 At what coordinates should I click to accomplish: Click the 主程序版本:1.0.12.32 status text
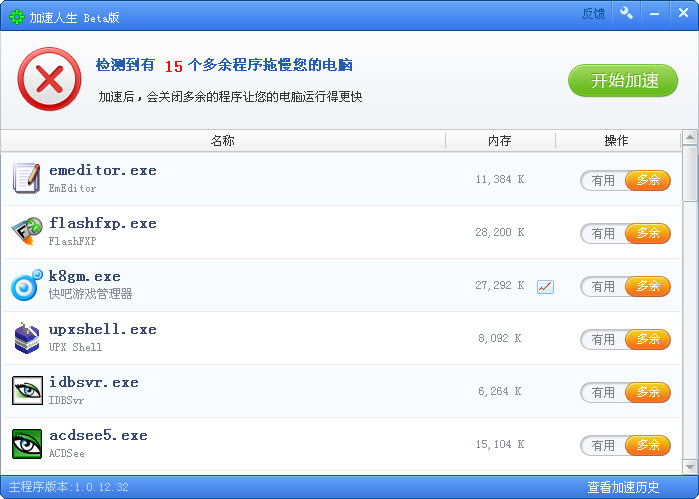[x=69, y=487]
